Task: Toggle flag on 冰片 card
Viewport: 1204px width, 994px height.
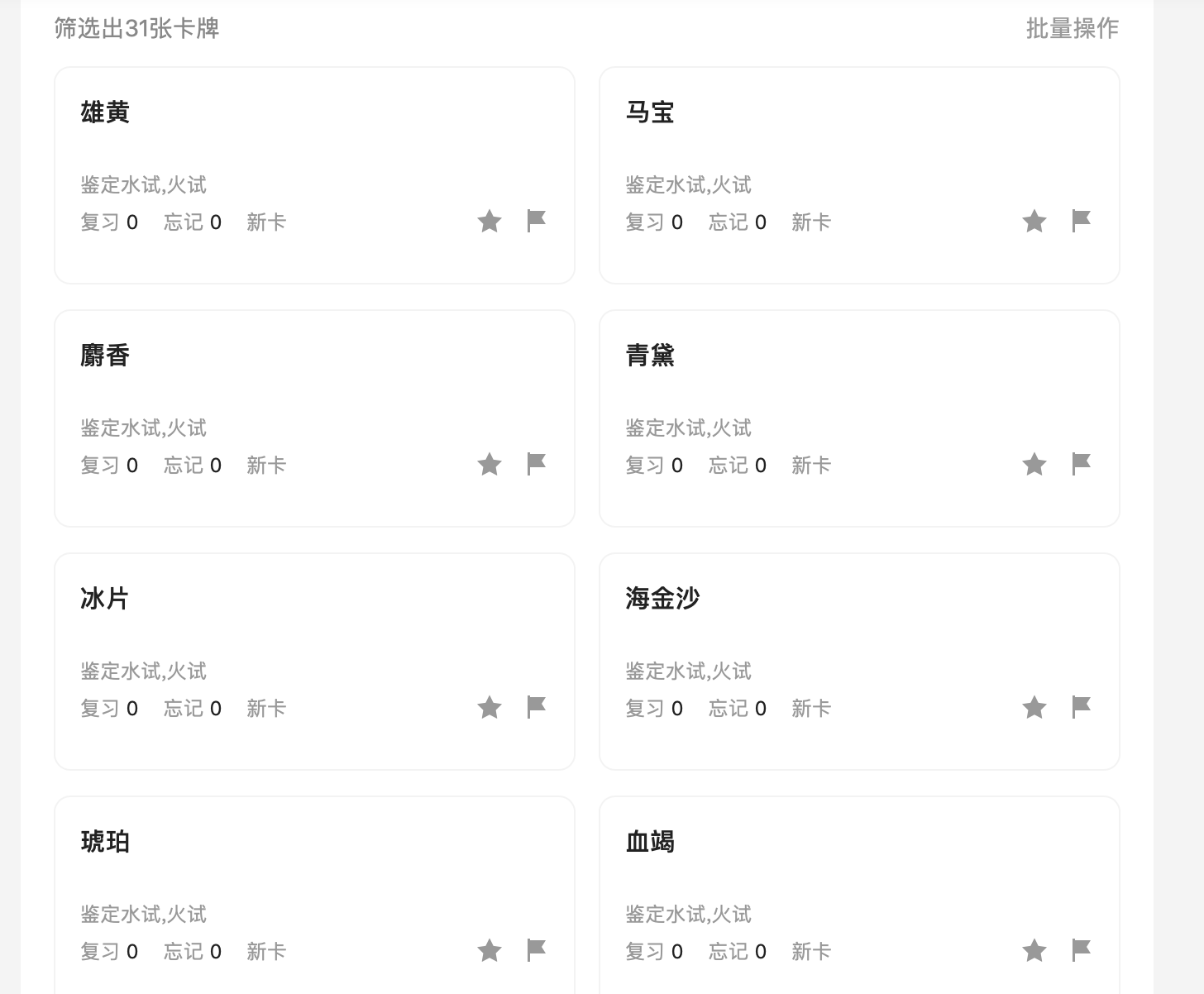Action: click(x=537, y=707)
